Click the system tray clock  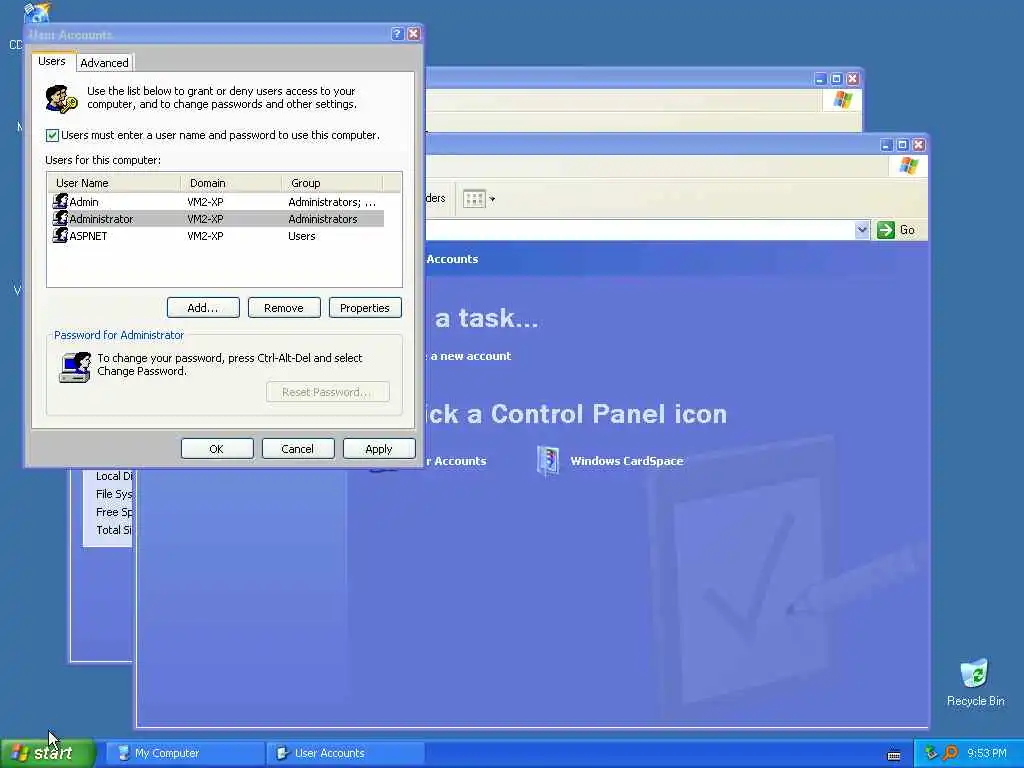987,753
